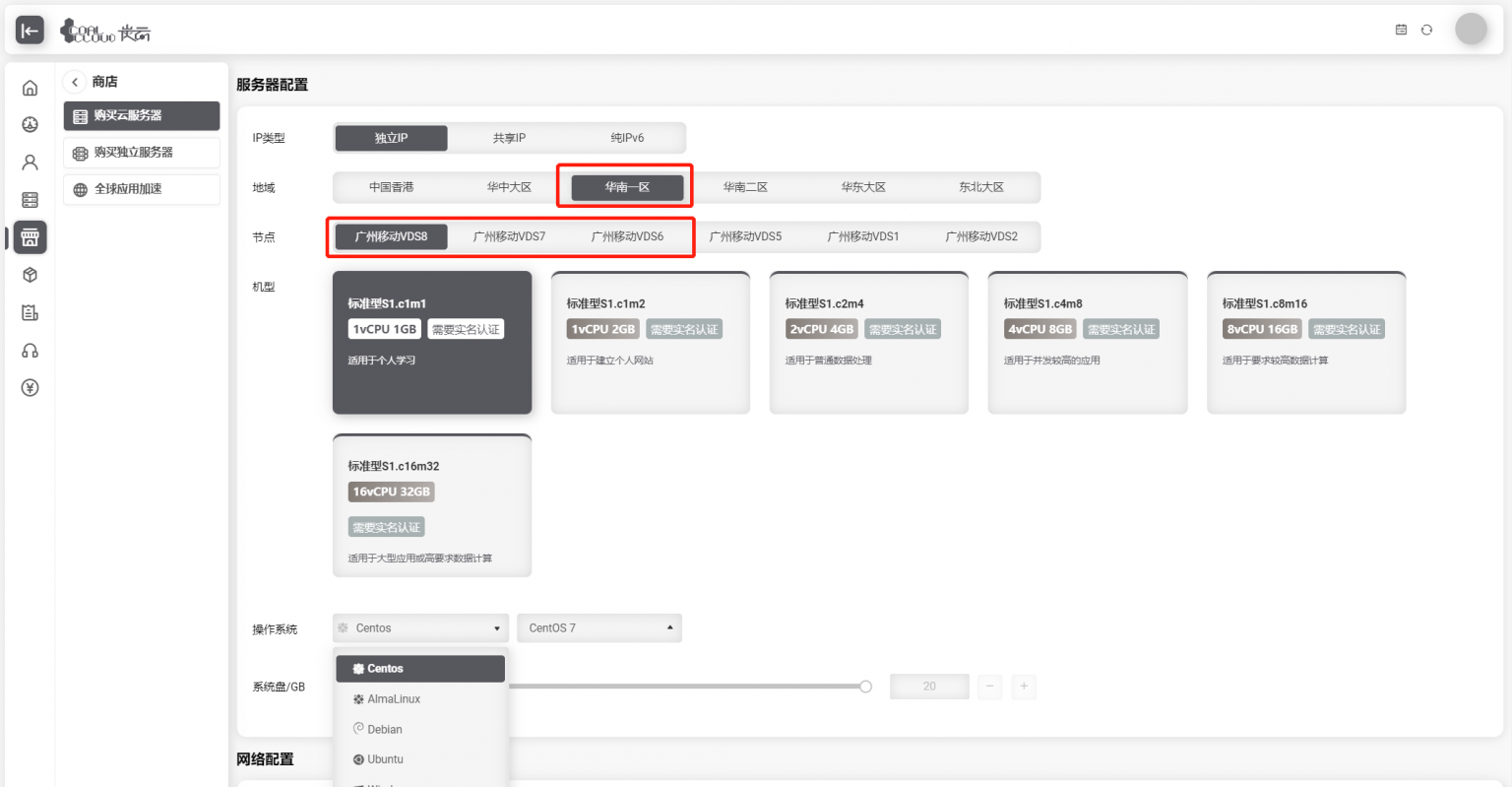
Task: Expand the Centos operating system dropdown
Action: 420,628
